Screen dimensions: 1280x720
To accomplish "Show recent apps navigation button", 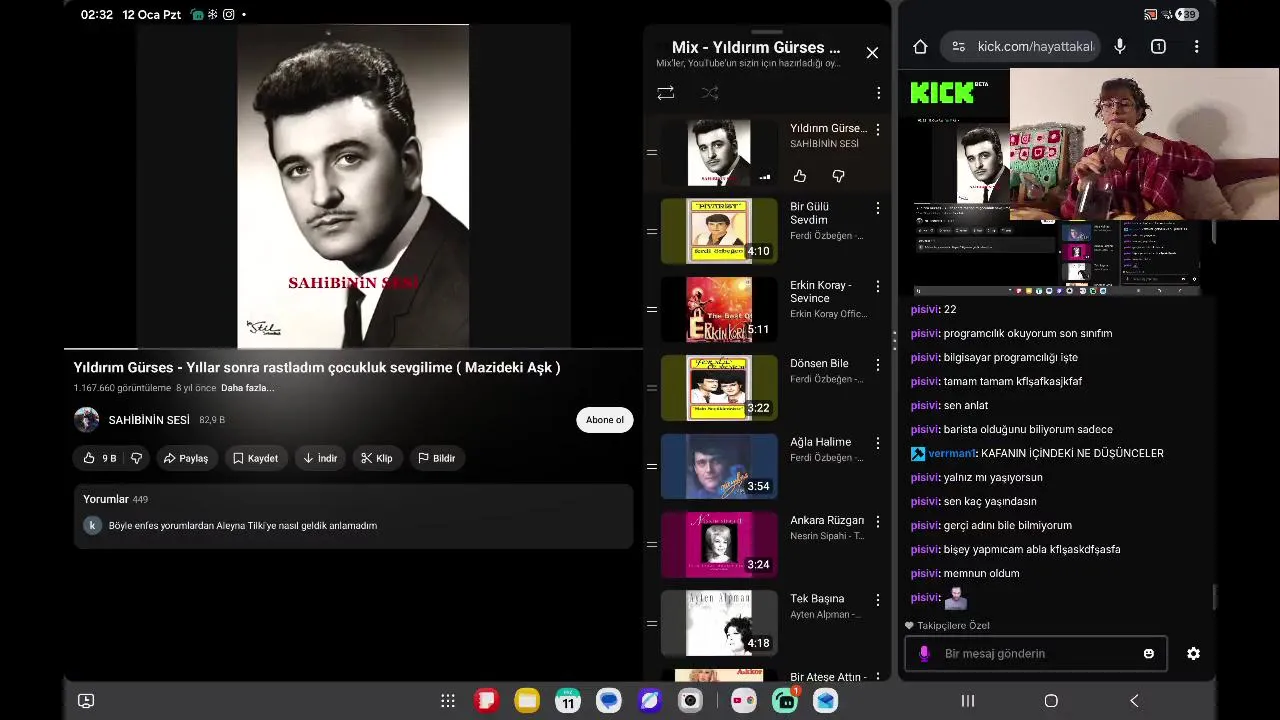I will pyautogui.click(x=968, y=701).
